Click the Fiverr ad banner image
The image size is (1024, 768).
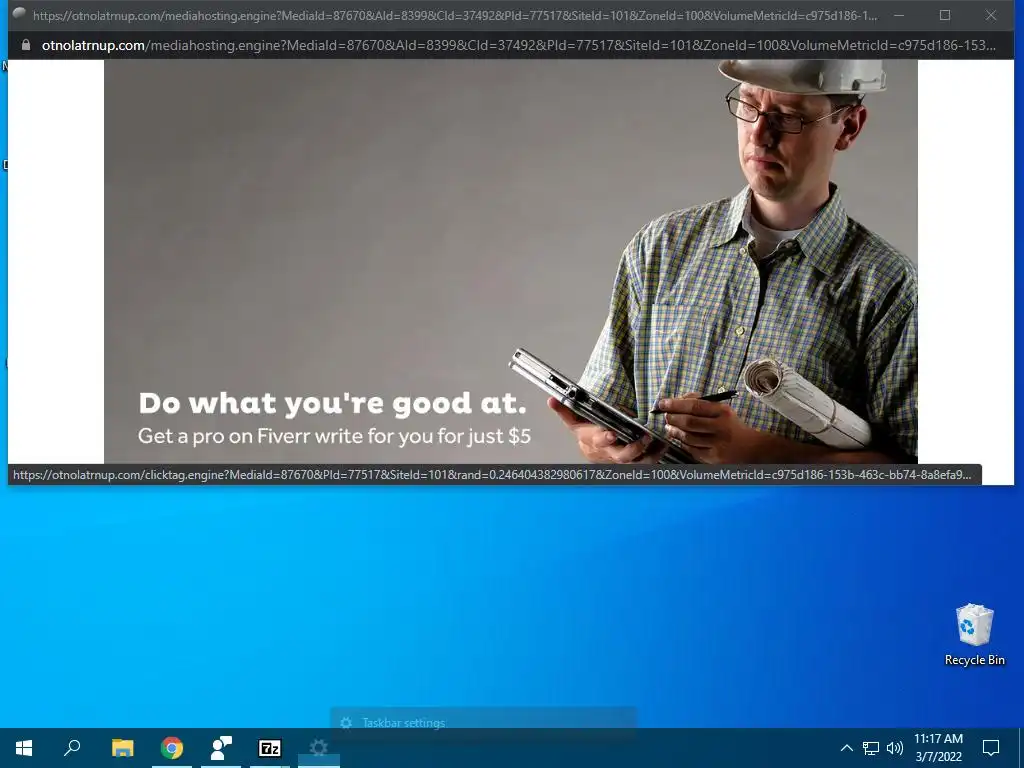coord(511,262)
